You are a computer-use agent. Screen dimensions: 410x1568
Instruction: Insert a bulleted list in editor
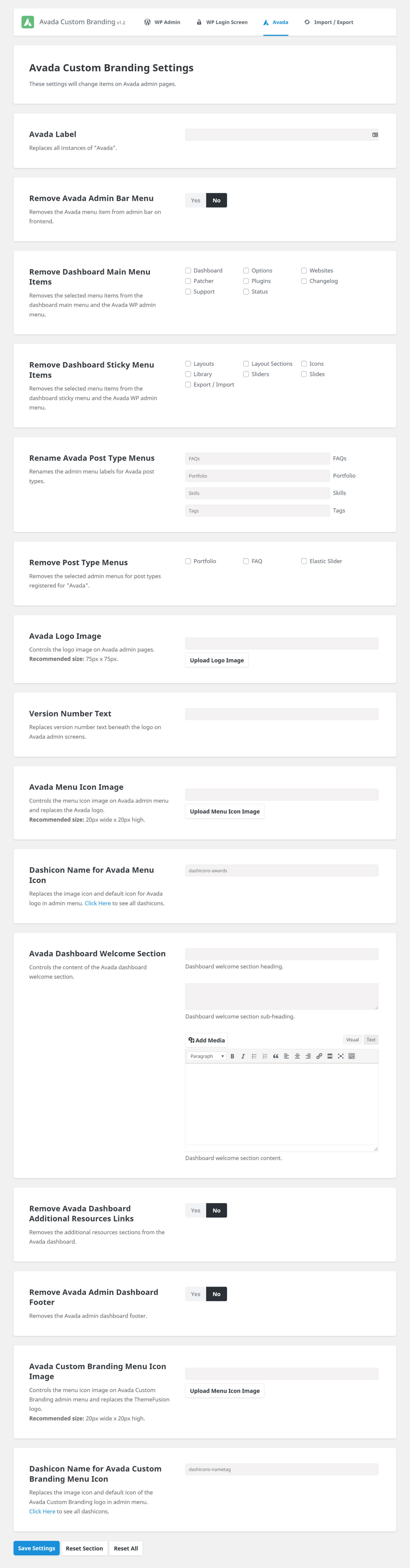(254, 1056)
